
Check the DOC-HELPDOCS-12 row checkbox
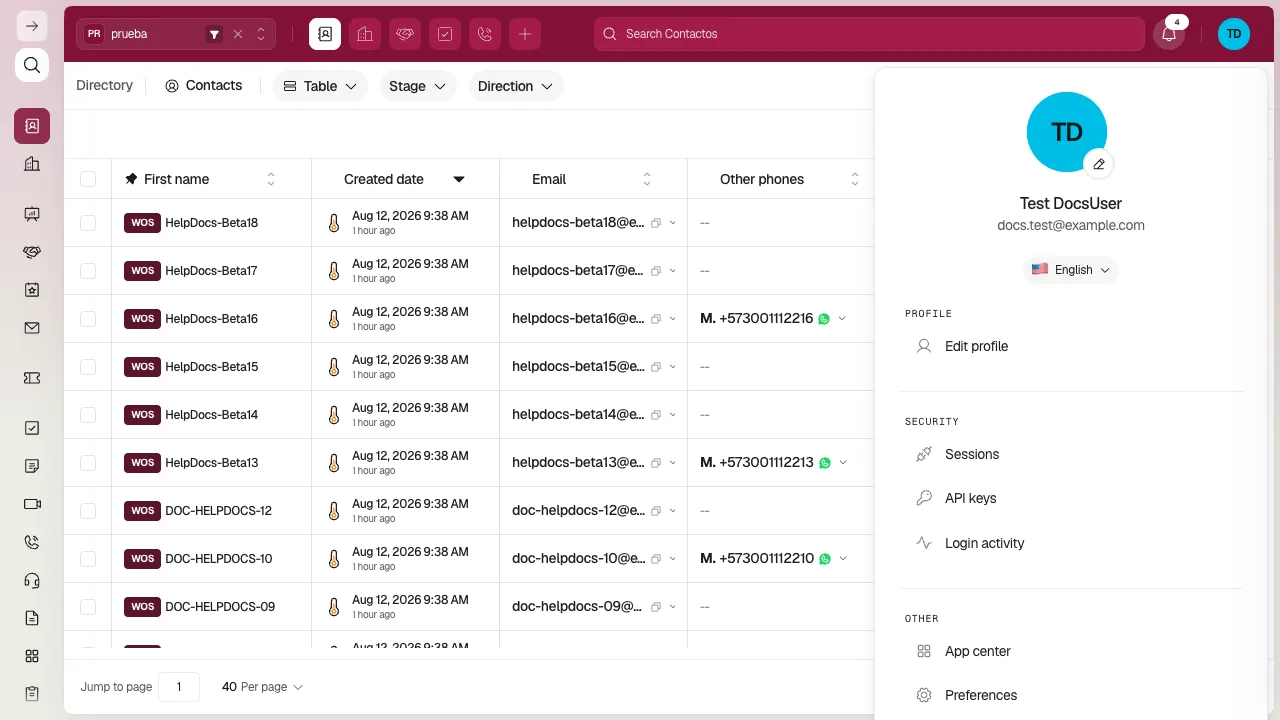(x=88, y=511)
